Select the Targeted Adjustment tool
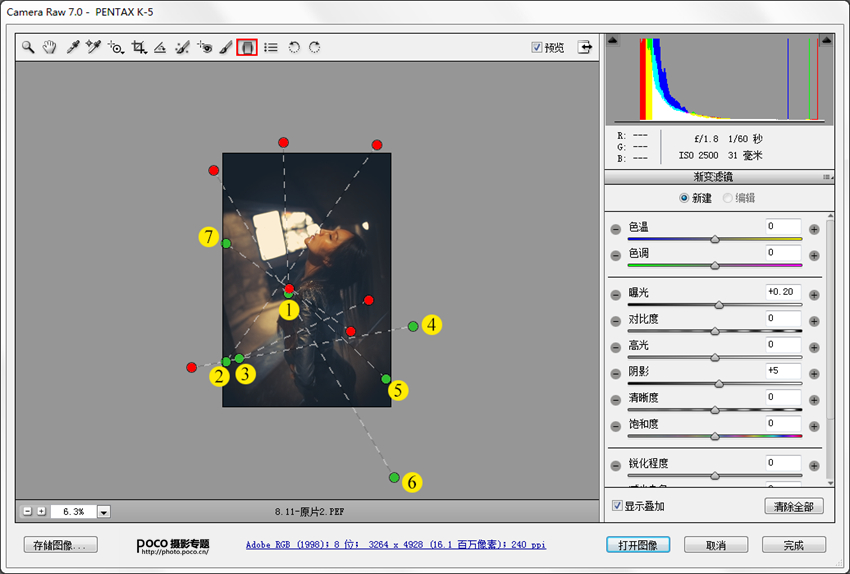The height and width of the screenshot is (574, 850). click(115, 47)
